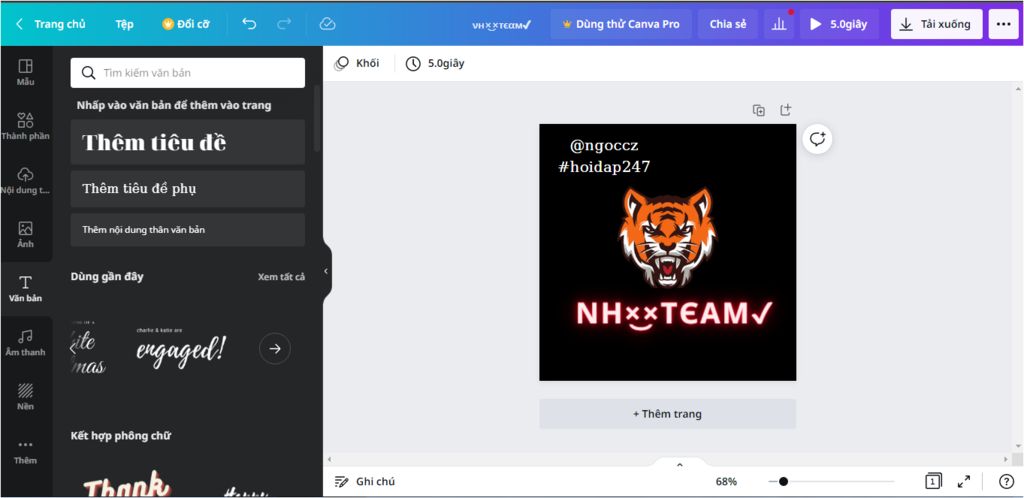This screenshot has width=1024, height=498.
Task: Open the help question mark icon
Action: 1006,482
